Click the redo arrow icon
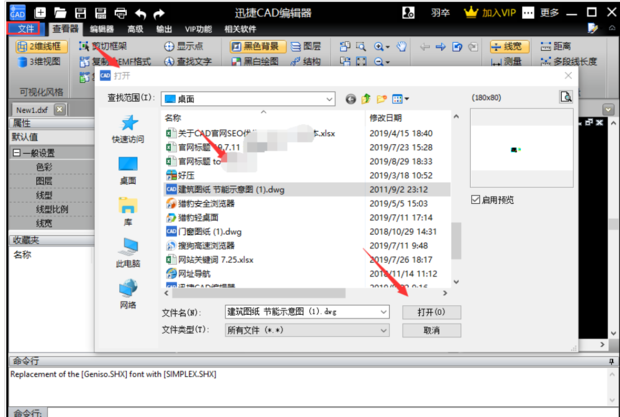The width and height of the screenshot is (620, 417). pyautogui.click(x=159, y=14)
